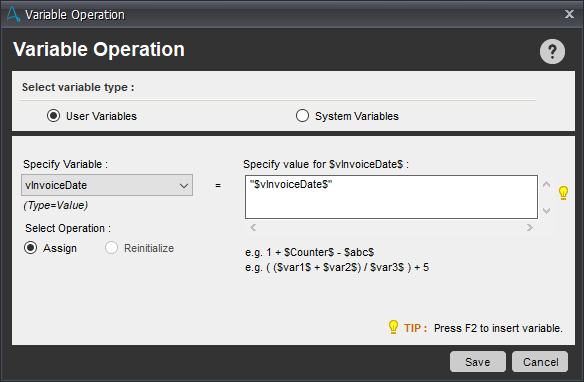Image resolution: width=584 pixels, height=382 pixels.
Task: Click the left arrow of horizontal scrollbar
Action: (253, 227)
